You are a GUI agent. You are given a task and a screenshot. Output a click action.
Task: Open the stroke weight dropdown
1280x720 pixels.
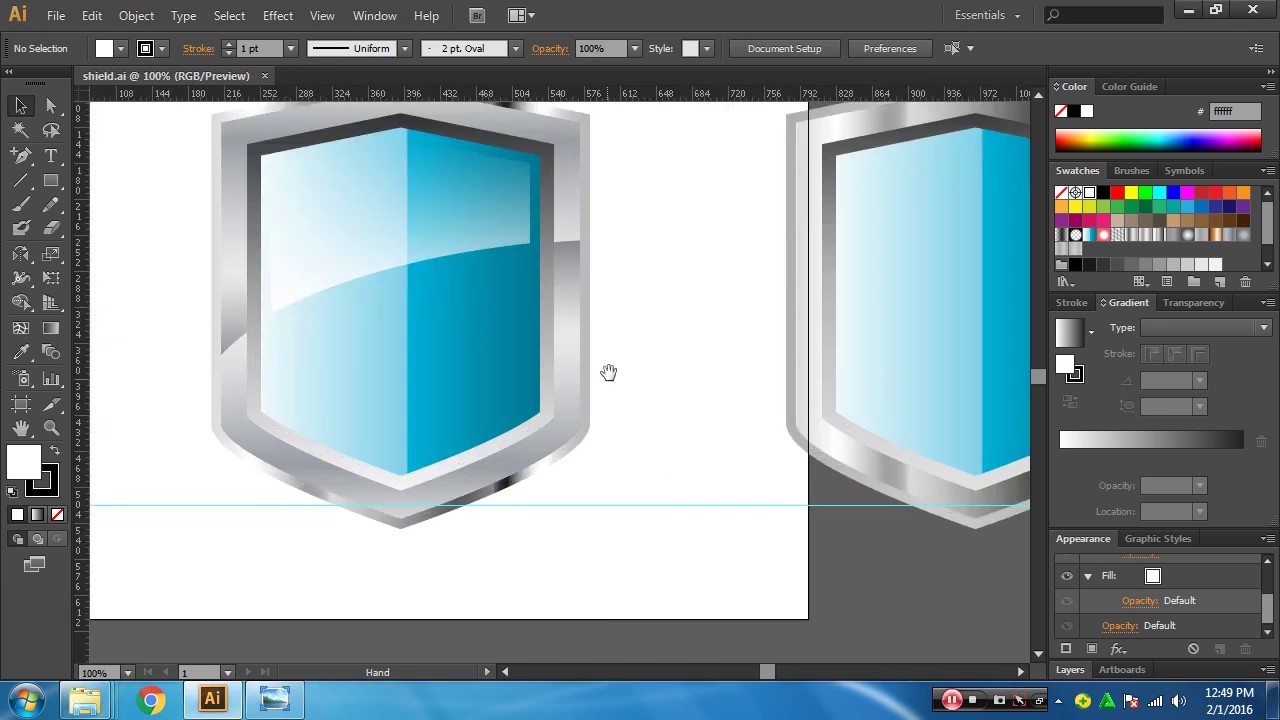291,48
